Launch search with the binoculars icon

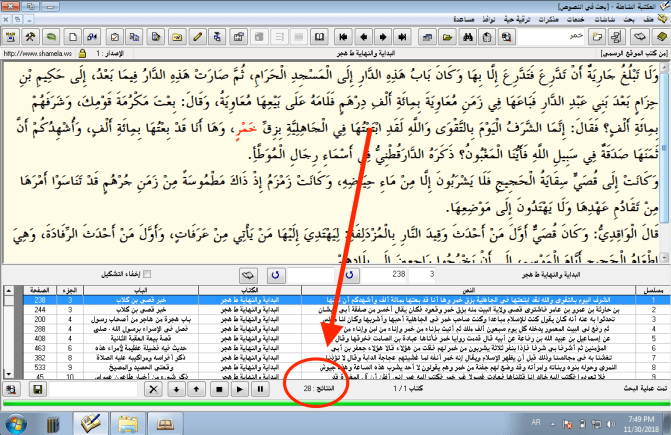click(x=467, y=37)
